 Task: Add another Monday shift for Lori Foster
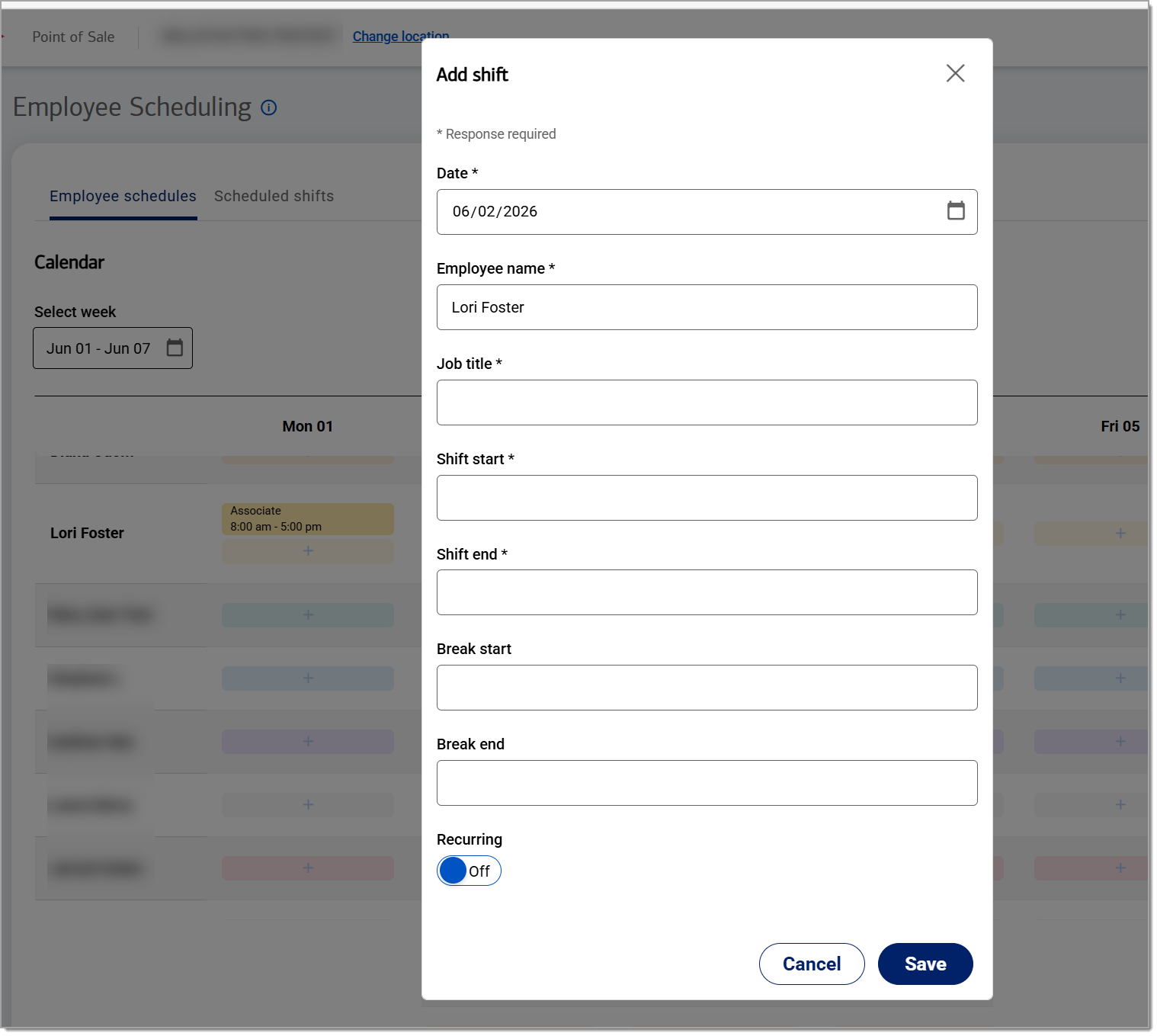tap(308, 551)
